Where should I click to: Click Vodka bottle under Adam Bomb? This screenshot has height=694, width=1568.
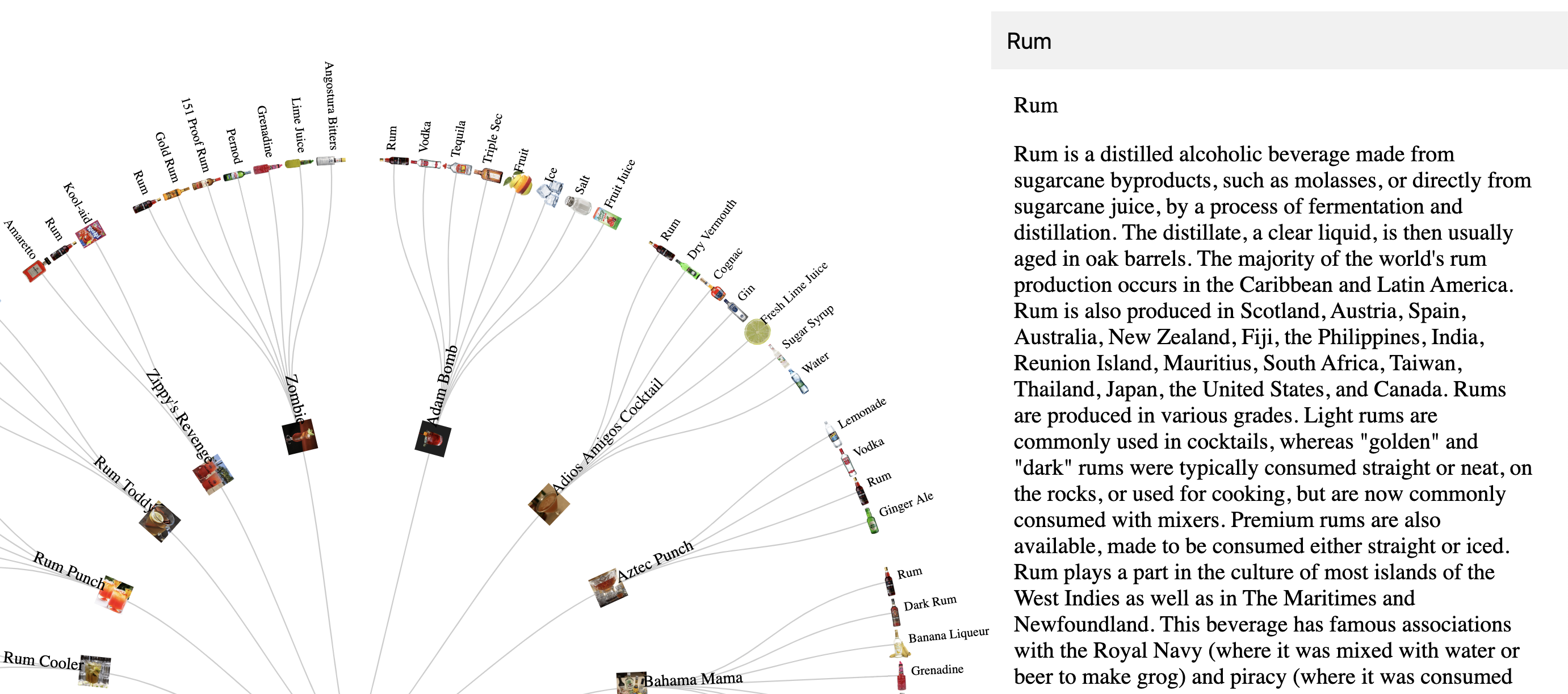426,163
